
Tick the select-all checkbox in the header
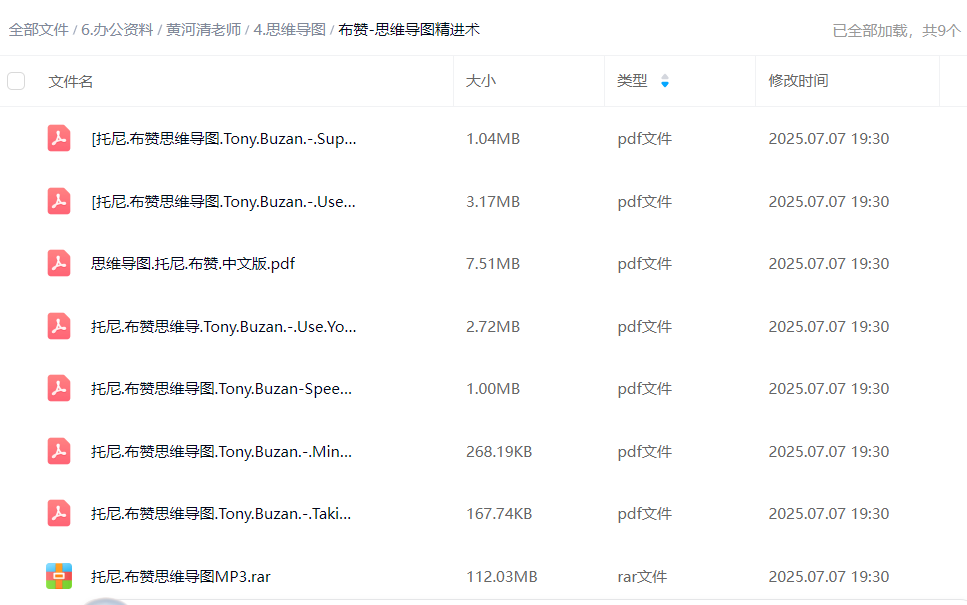point(16,81)
